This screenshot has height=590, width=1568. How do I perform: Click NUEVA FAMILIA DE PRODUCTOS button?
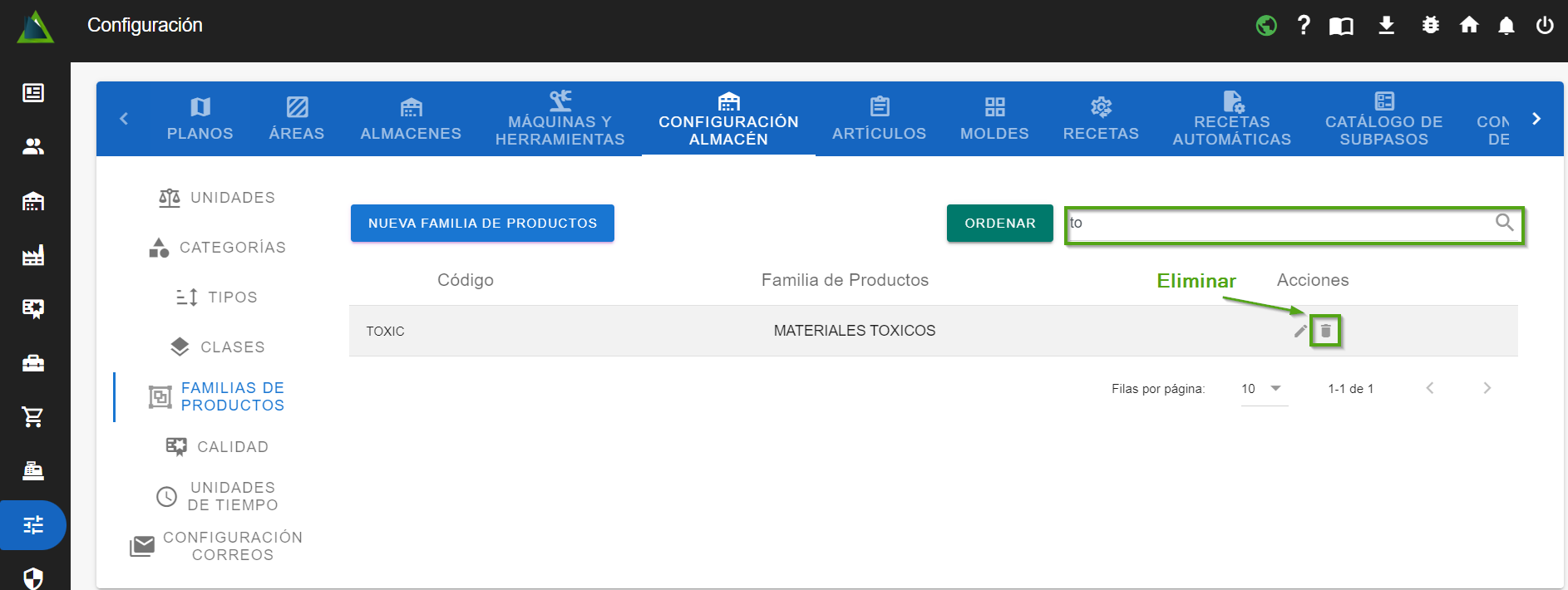tap(482, 224)
